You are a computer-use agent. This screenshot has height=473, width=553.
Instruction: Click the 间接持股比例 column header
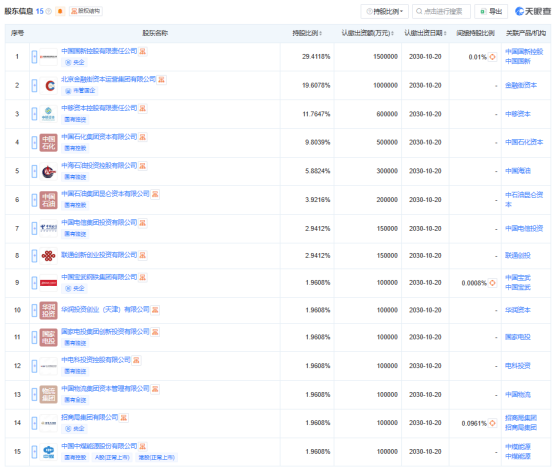(x=475, y=33)
